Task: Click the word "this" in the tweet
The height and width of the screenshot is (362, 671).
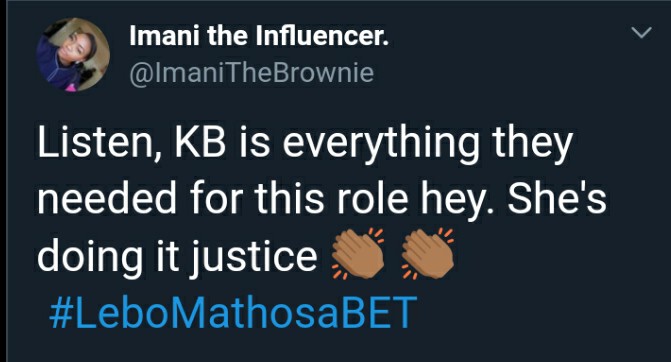Action: (289, 199)
